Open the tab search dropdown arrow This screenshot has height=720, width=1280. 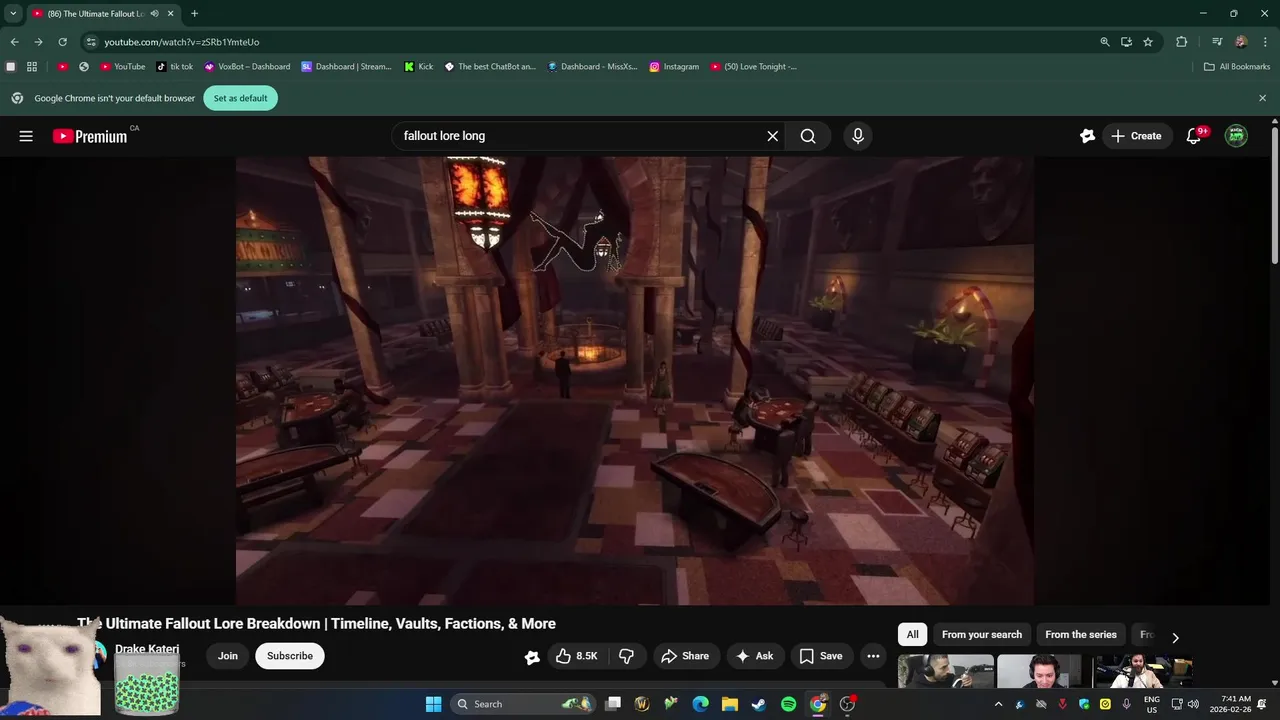pos(13,14)
